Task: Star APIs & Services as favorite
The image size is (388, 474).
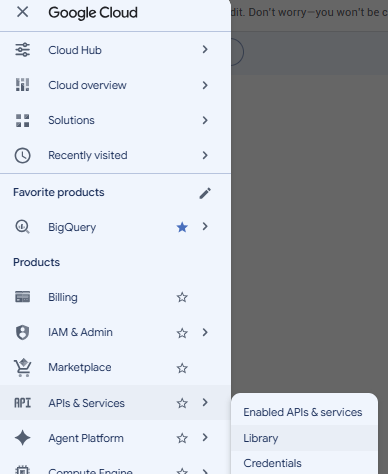Action: [x=182, y=403]
